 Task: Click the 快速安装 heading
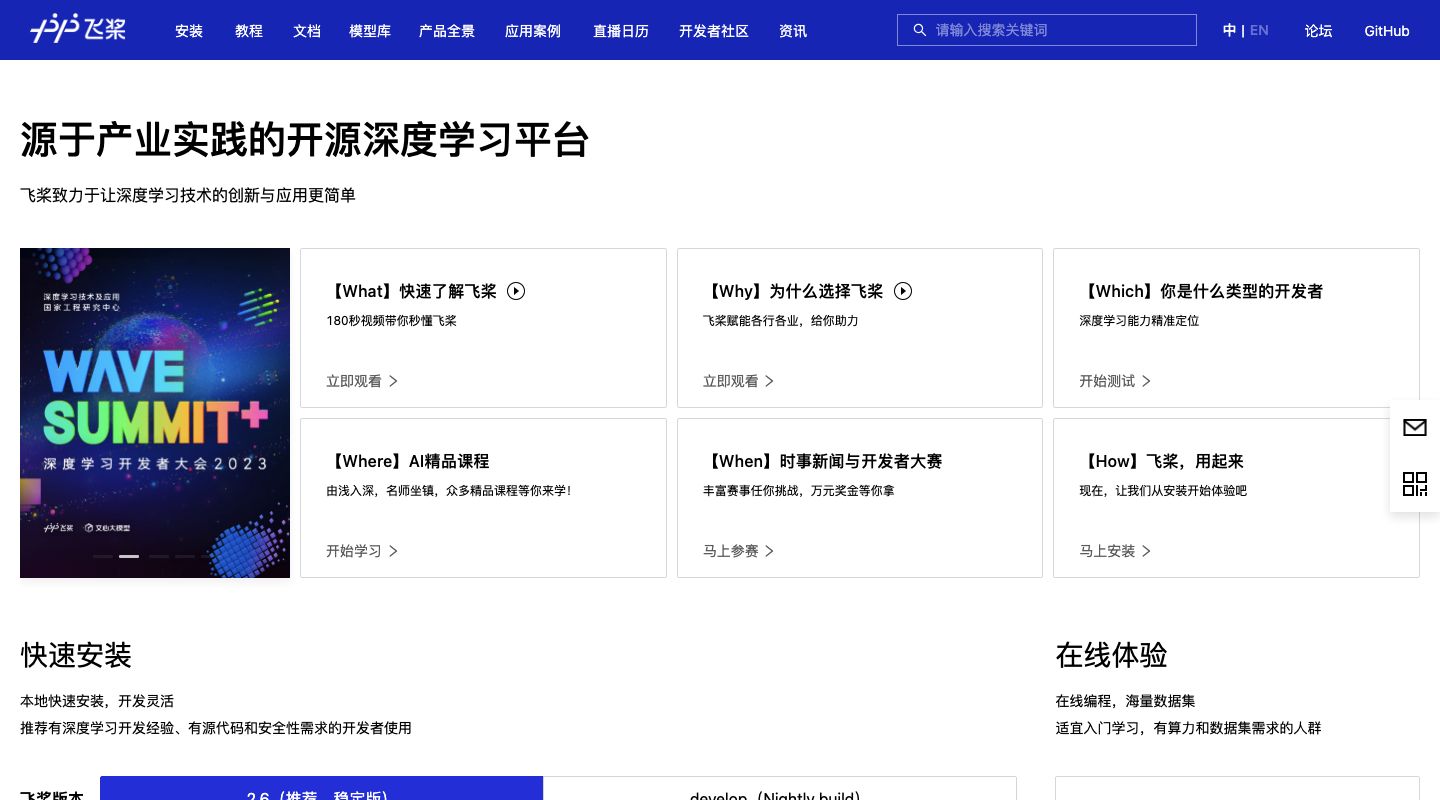(76, 656)
